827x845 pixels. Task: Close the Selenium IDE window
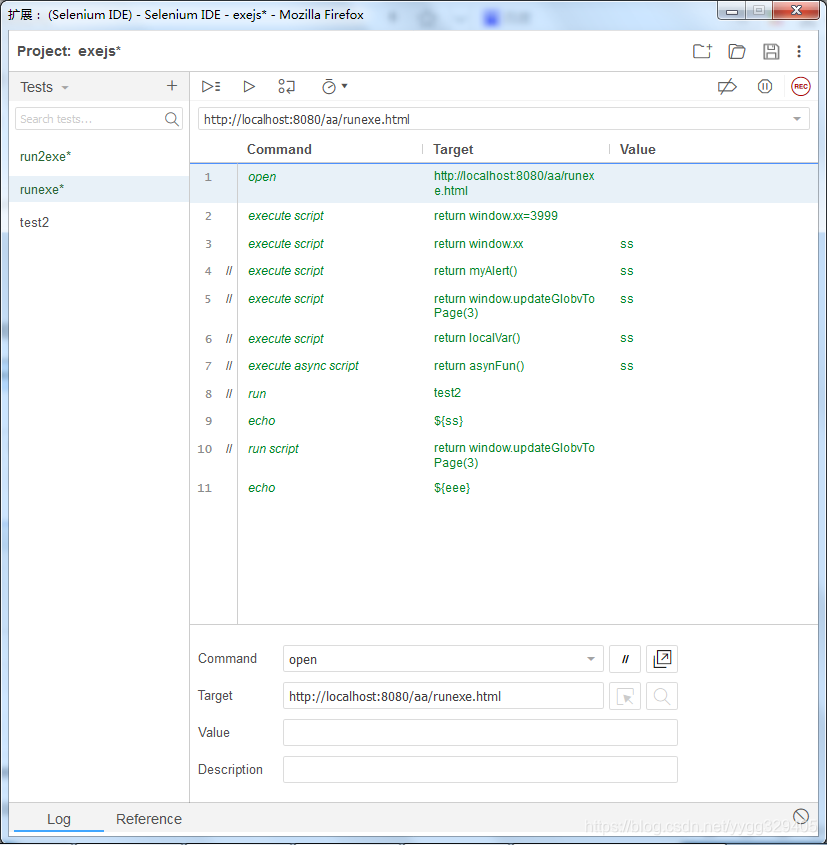pyautogui.click(x=796, y=10)
